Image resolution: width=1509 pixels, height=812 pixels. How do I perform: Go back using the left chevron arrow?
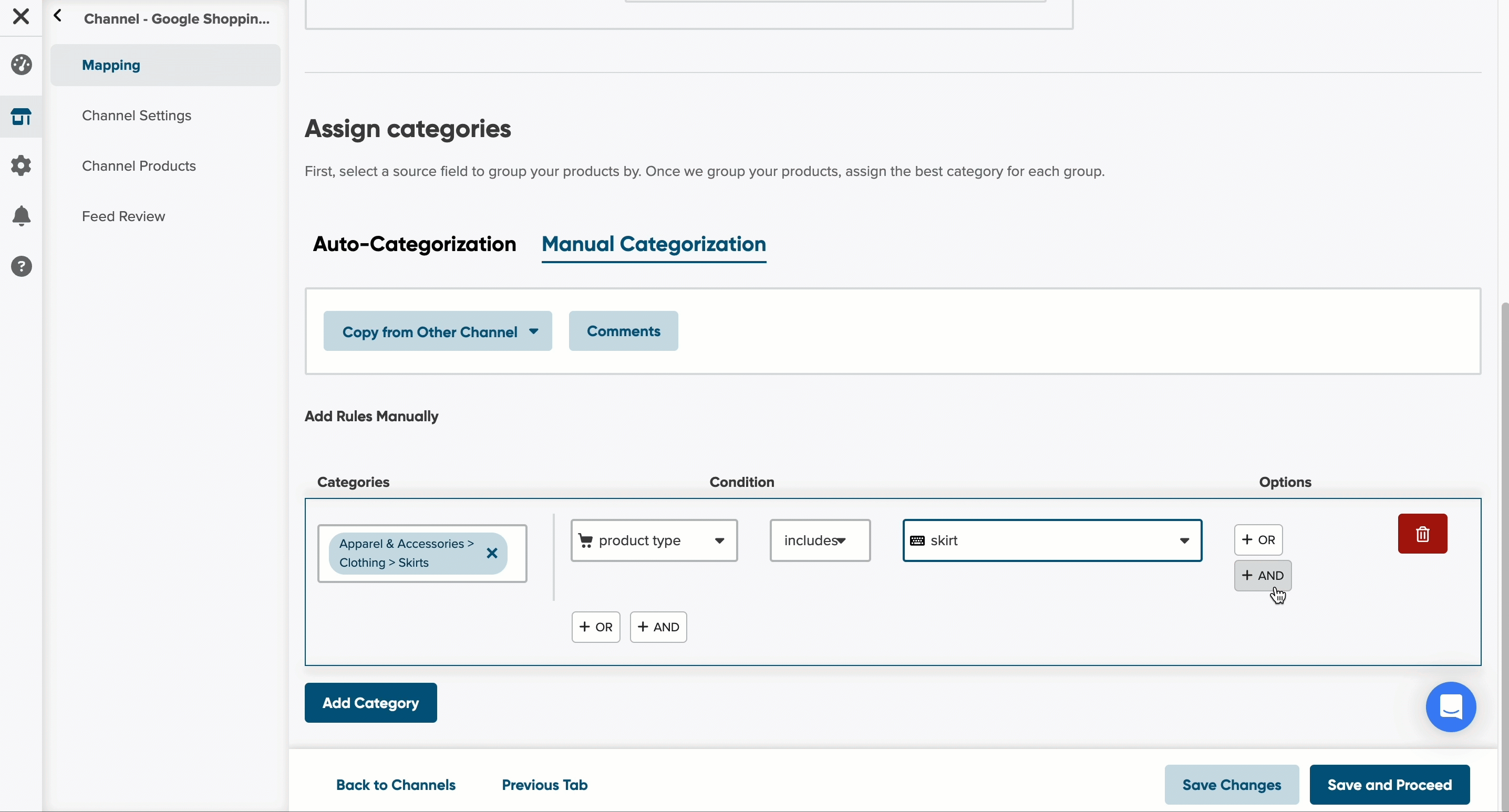57,16
